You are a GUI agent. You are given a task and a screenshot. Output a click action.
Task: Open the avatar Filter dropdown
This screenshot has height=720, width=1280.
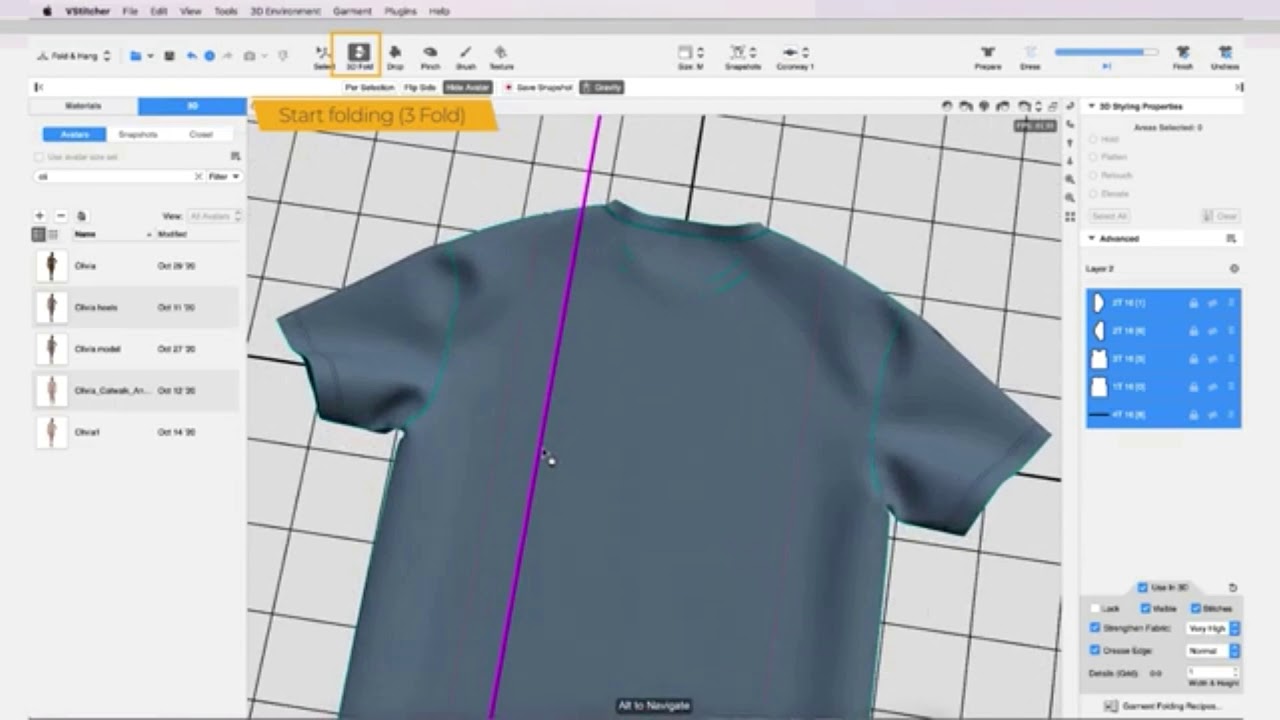pos(224,176)
